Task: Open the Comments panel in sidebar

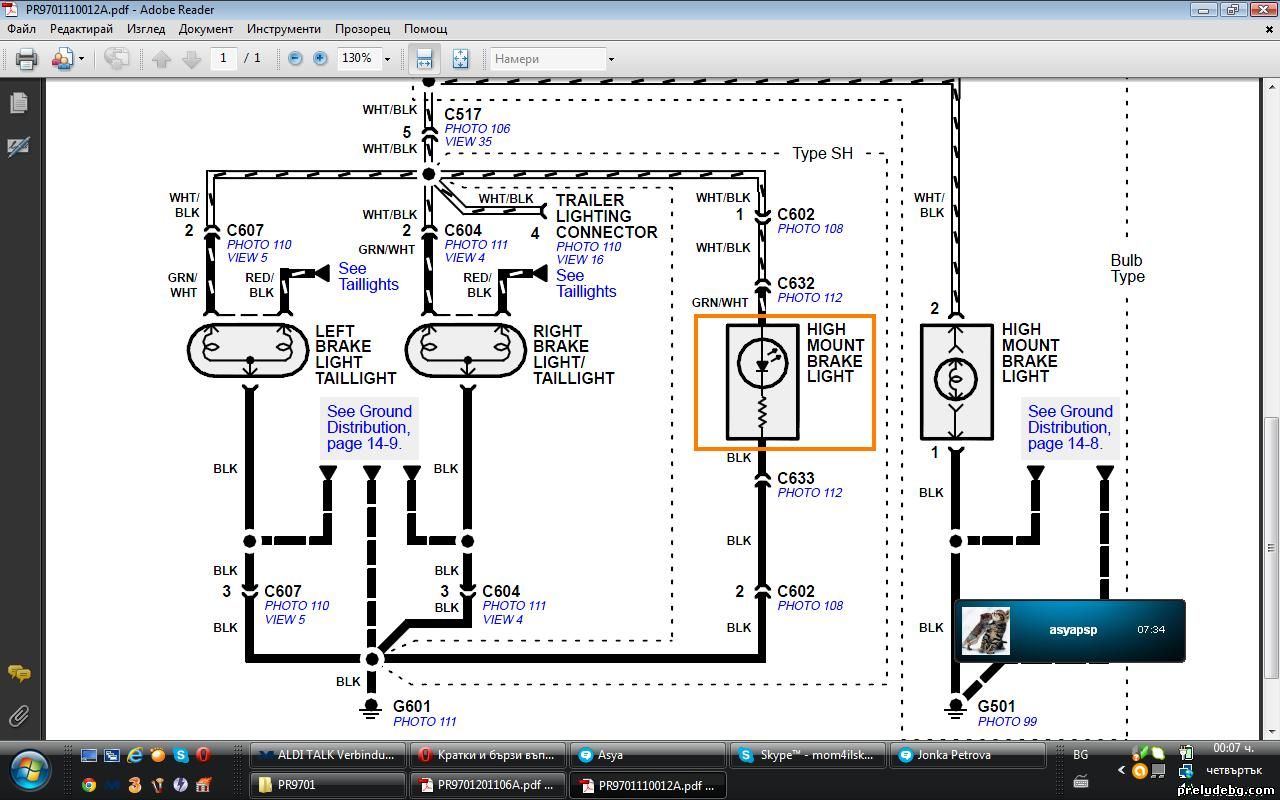Action: (x=18, y=674)
